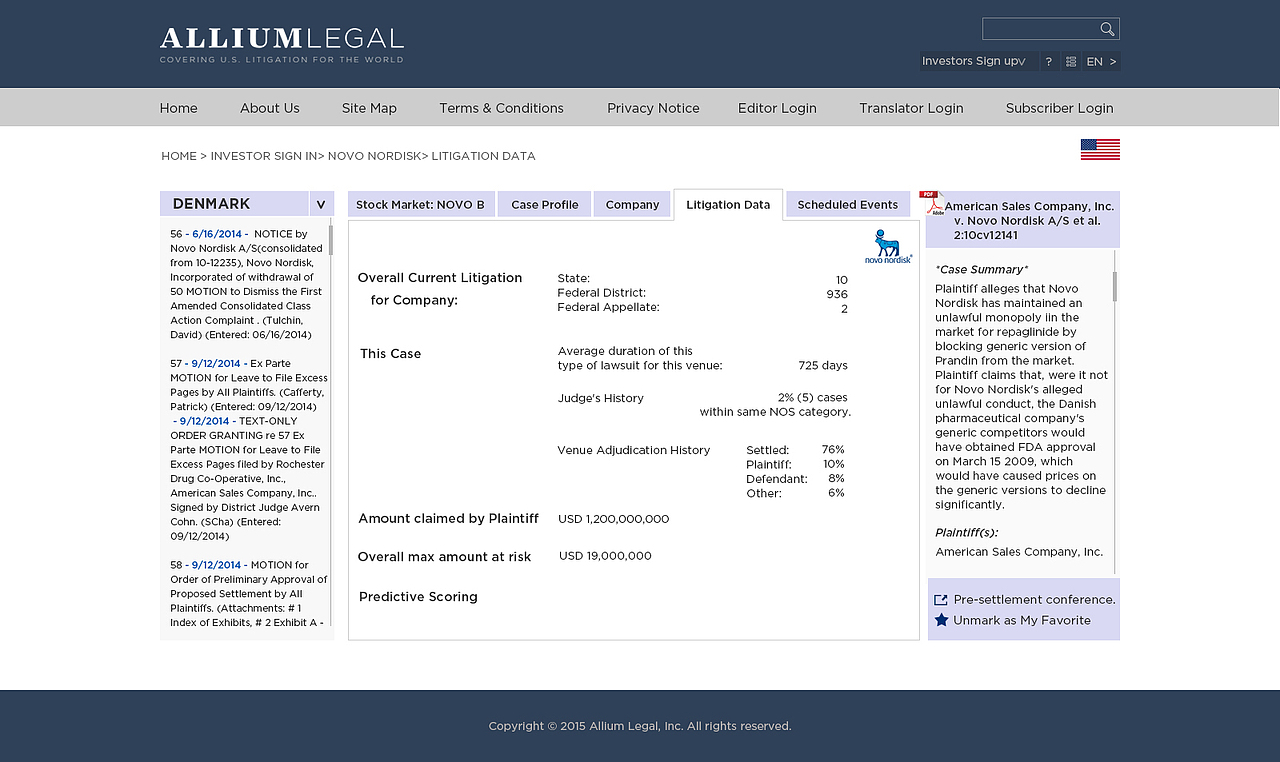Click the Venue Adjudication History label

coord(634,450)
